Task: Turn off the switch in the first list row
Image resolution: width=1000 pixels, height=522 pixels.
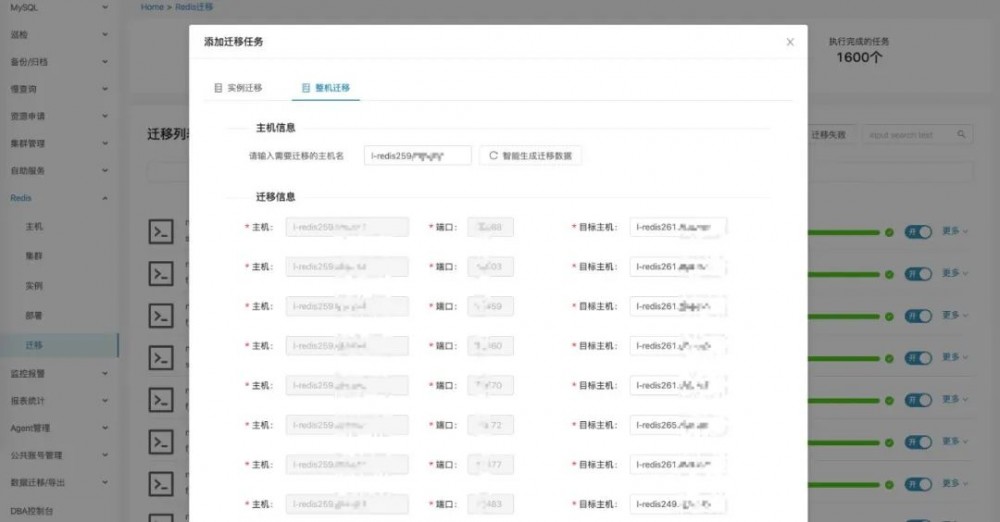Action: click(x=918, y=232)
